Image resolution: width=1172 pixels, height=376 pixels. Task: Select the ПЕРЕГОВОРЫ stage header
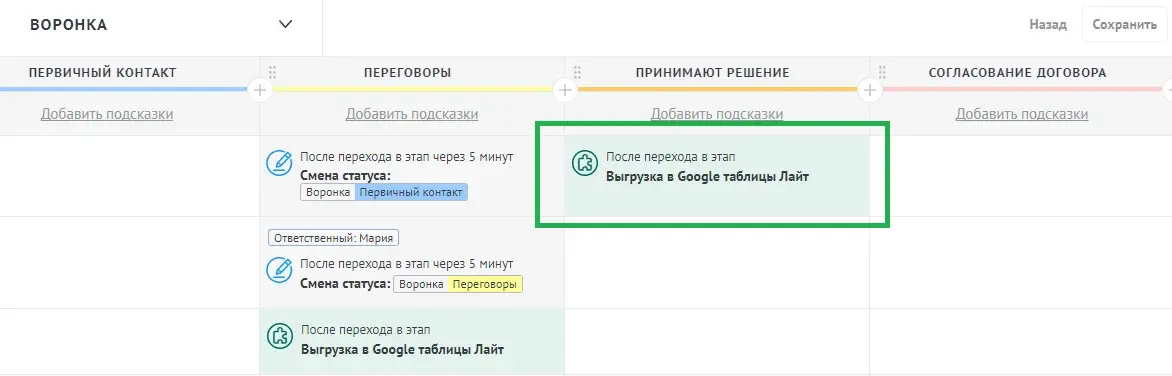(407, 73)
